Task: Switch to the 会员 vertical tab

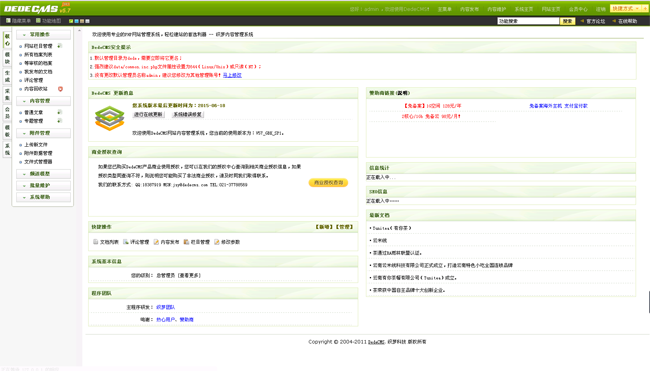Action: click(x=7, y=113)
